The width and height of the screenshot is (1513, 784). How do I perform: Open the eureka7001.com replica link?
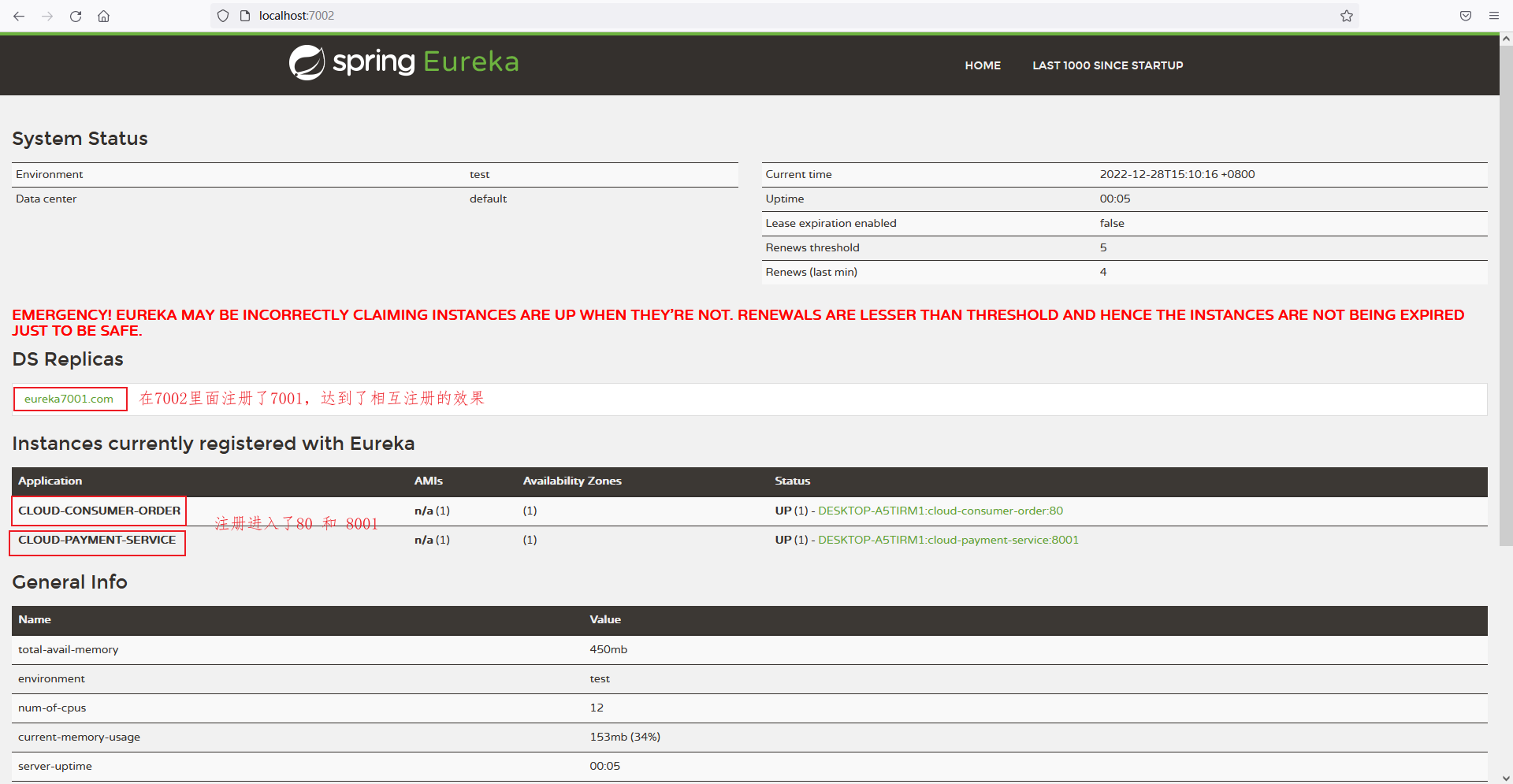(69, 399)
